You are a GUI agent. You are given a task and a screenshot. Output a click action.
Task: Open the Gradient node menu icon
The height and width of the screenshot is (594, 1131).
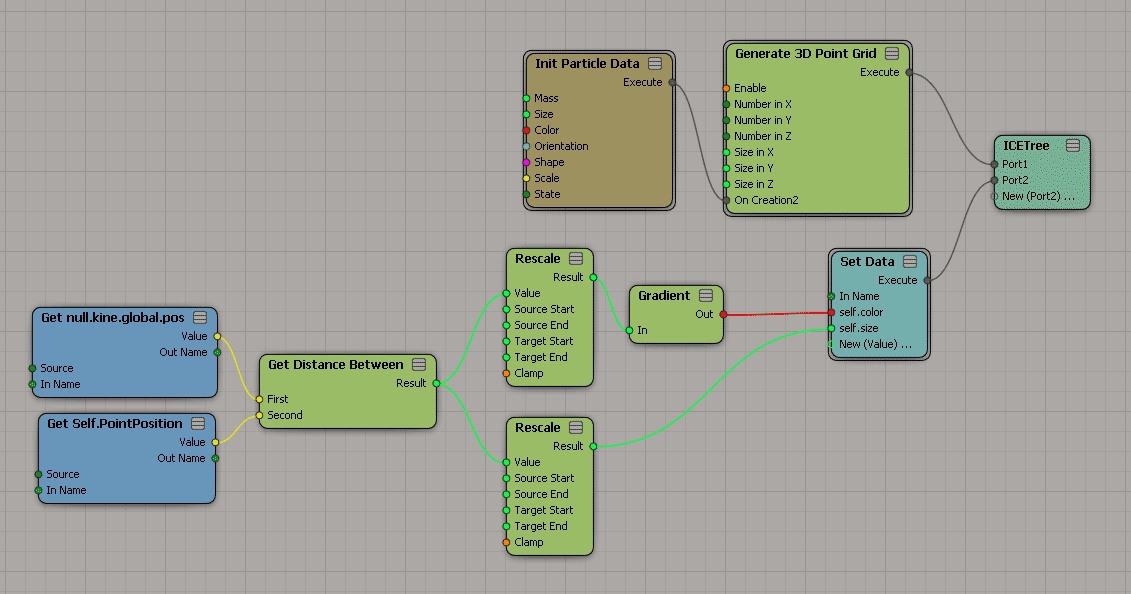706,296
